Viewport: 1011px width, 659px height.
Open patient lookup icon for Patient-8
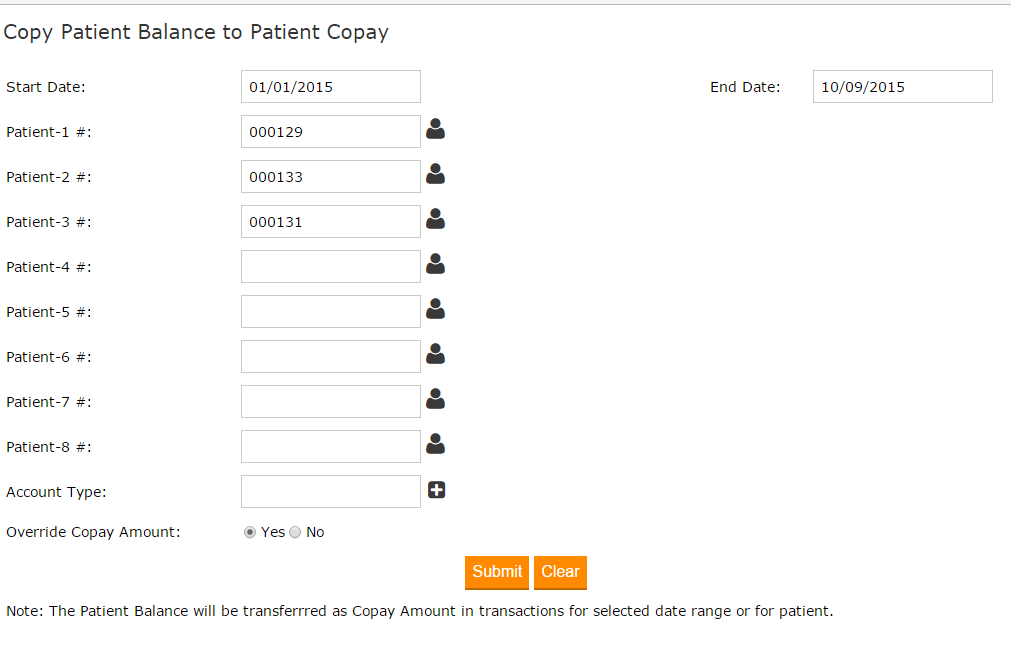point(435,444)
